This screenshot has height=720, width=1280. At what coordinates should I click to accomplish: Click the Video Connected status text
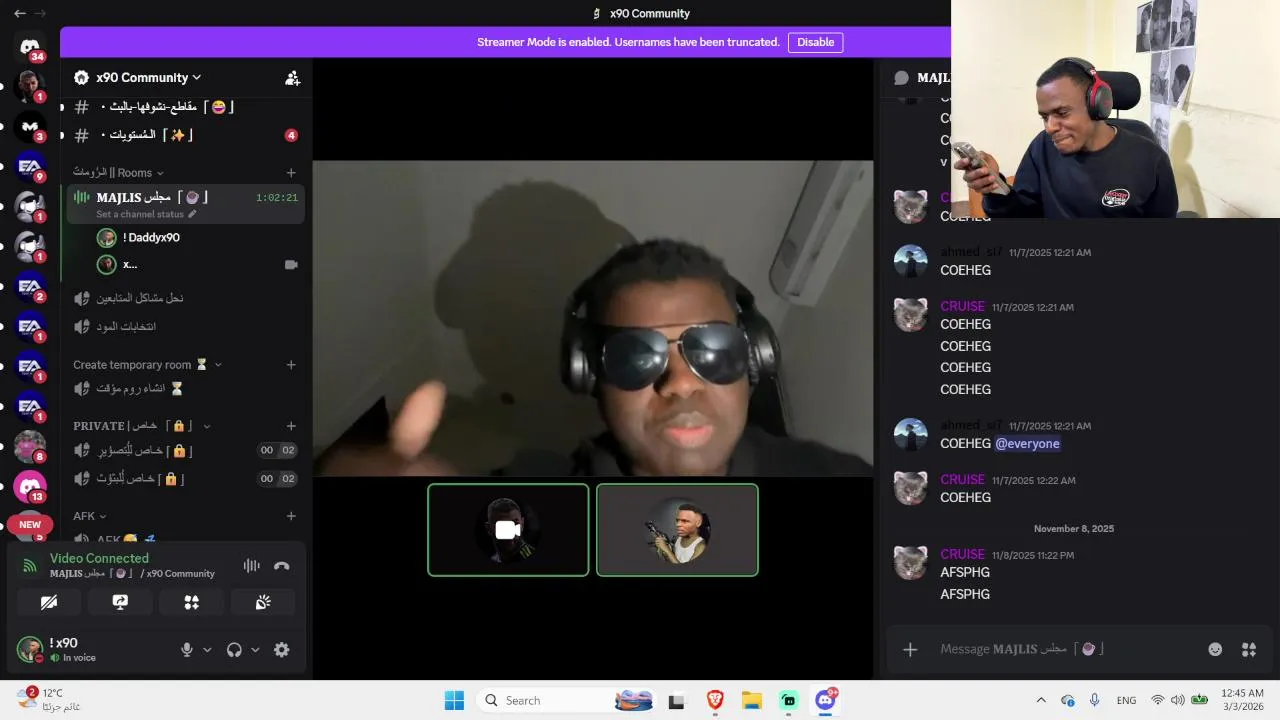click(99, 558)
